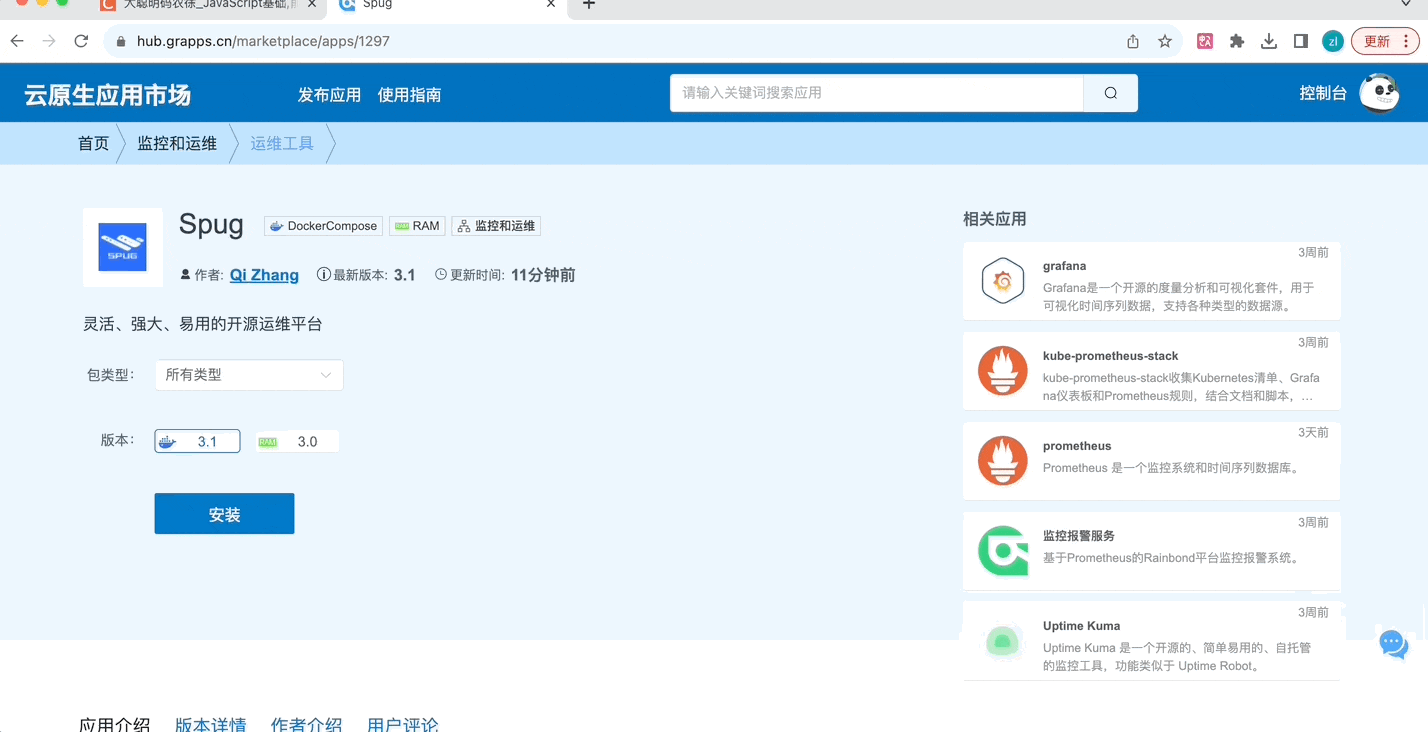Toggle the browser side panel icon
Image resolution: width=1428 pixels, height=732 pixels.
[1301, 41]
